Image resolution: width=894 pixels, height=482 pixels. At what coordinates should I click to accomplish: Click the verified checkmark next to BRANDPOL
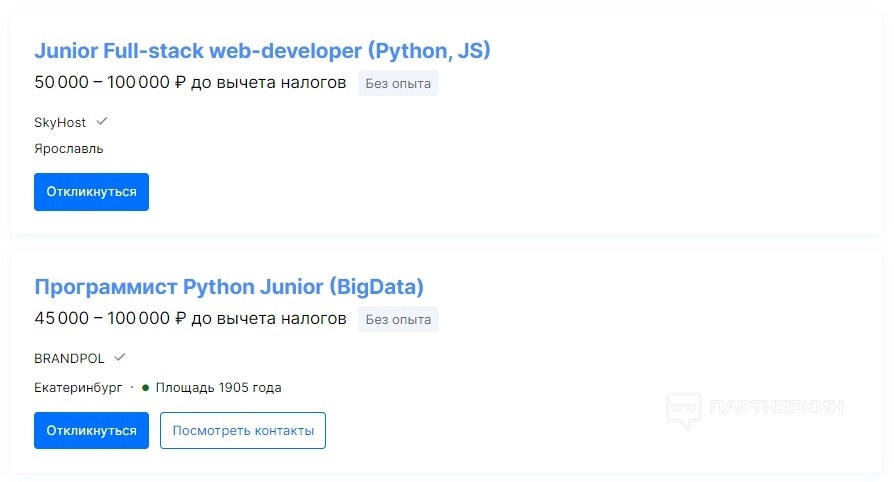pos(119,358)
